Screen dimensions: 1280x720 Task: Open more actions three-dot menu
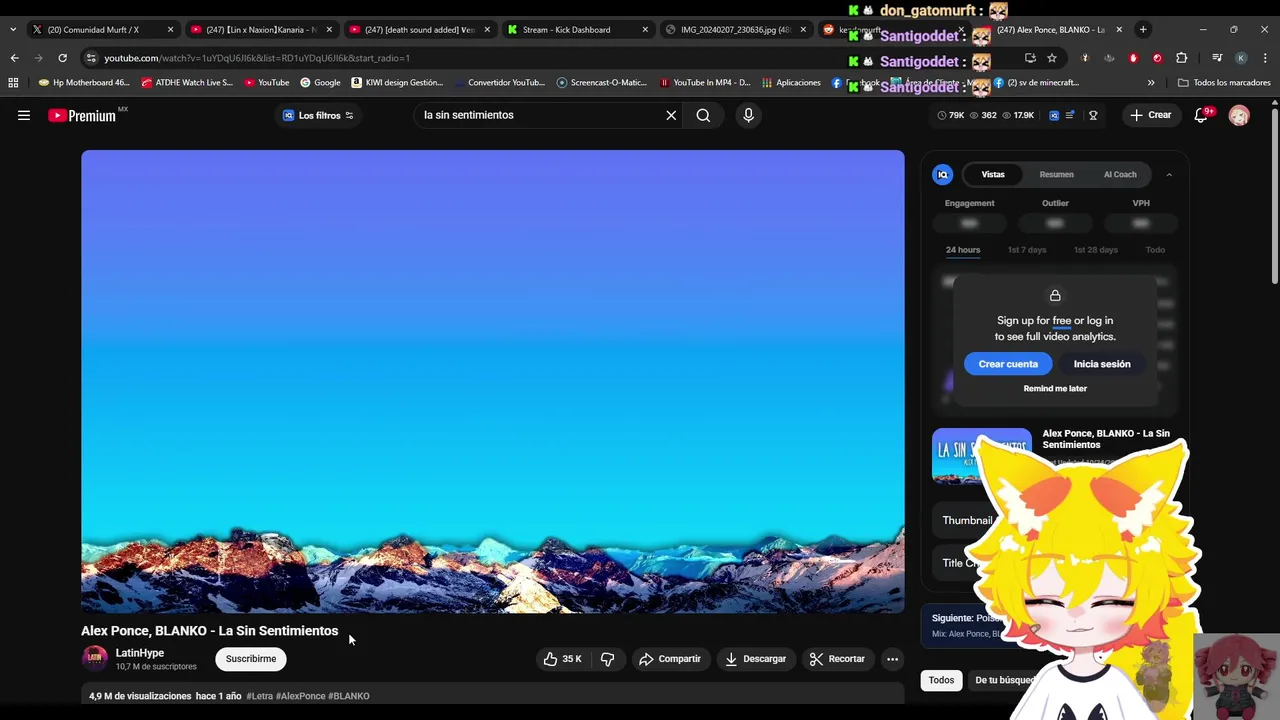click(892, 659)
